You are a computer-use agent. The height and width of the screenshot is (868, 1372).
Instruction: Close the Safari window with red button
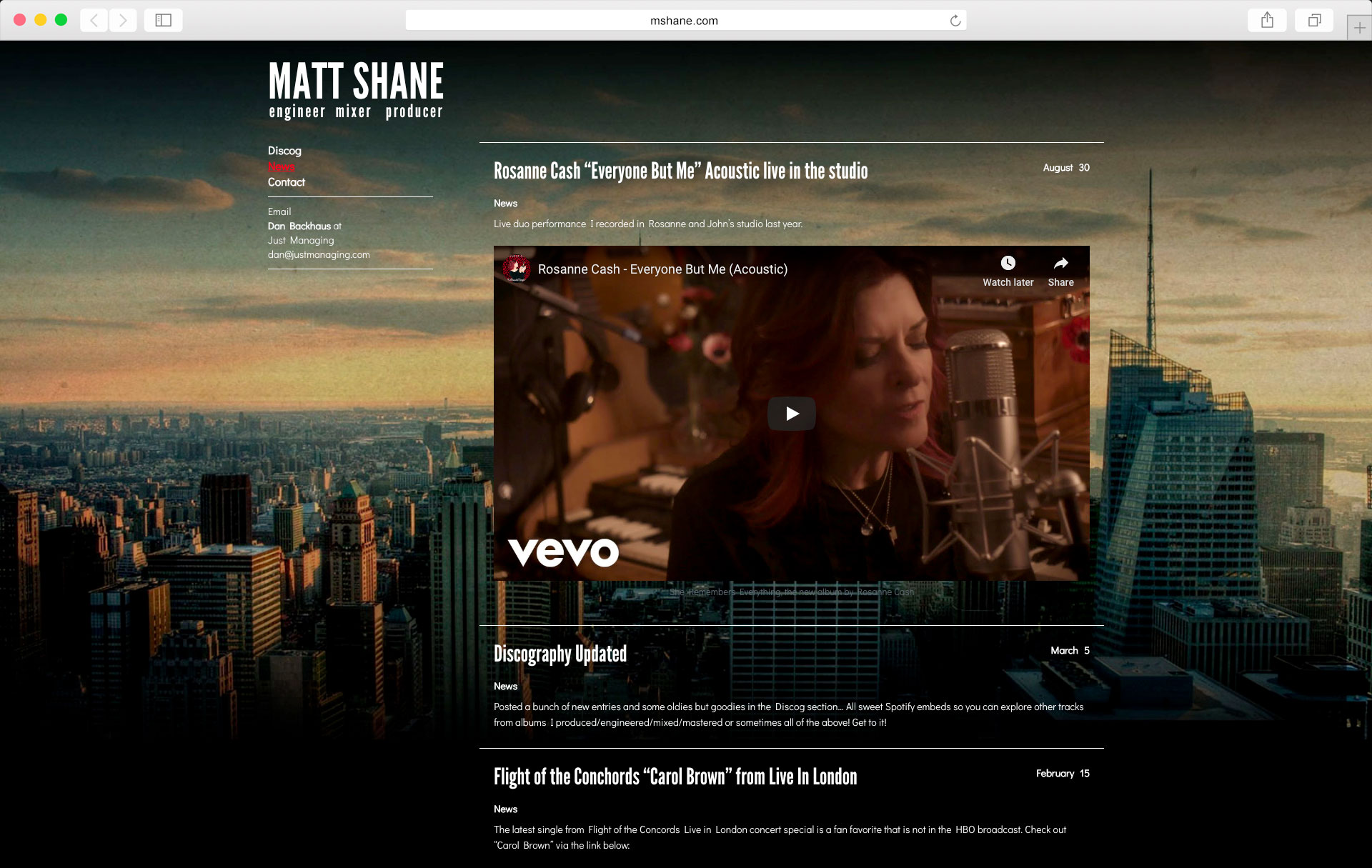20,20
